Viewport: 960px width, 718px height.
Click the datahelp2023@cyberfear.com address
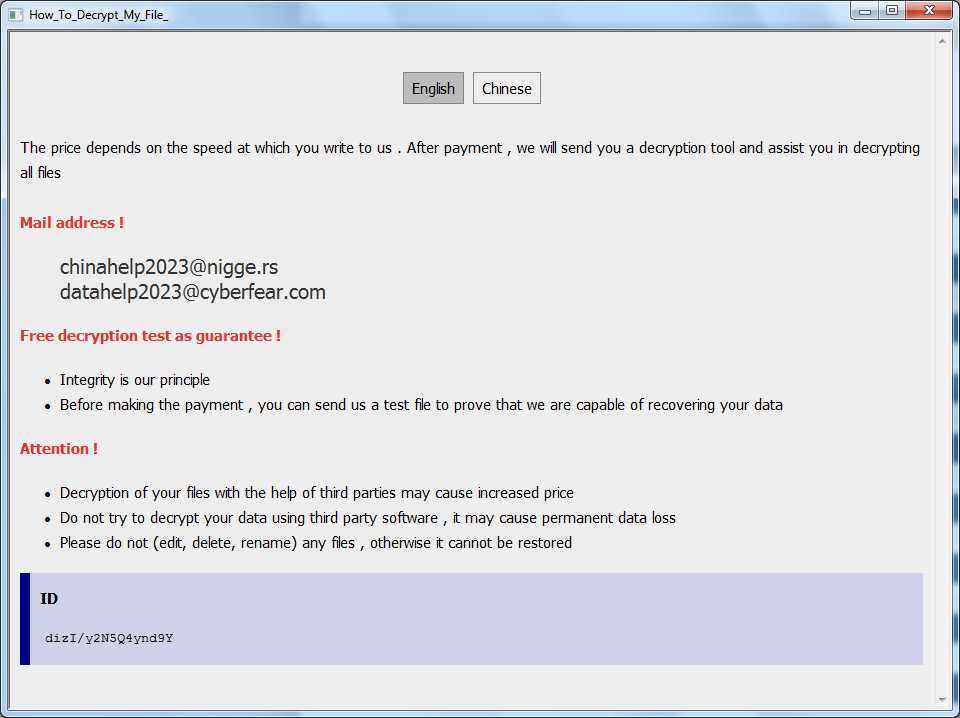pyautogui.click(x=193, y=292)
